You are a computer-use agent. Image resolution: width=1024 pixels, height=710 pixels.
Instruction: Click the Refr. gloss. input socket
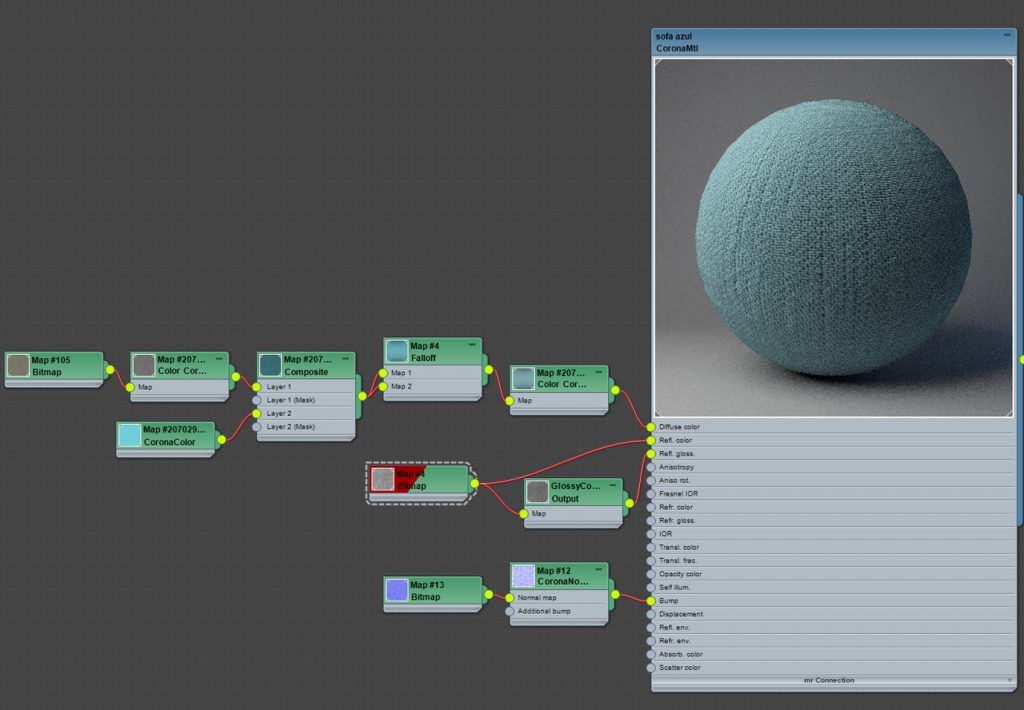click(x=650, y=521)
